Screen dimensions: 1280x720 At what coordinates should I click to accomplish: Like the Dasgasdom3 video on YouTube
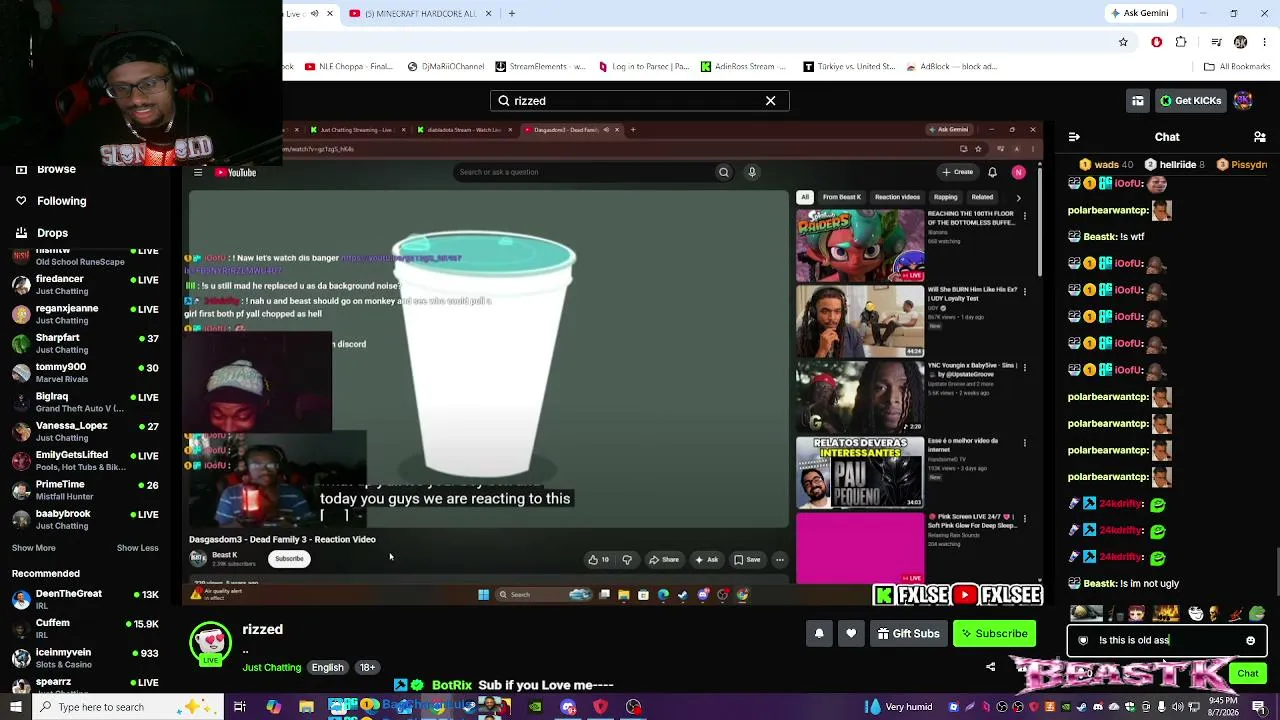599,560
